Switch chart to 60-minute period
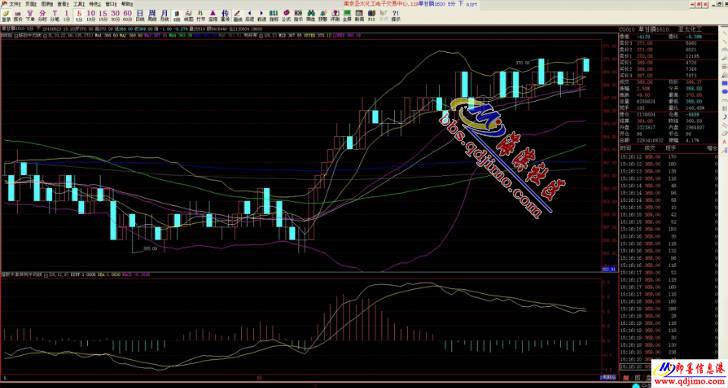Viewport: 728px width, 388px height. click(128, 16)
